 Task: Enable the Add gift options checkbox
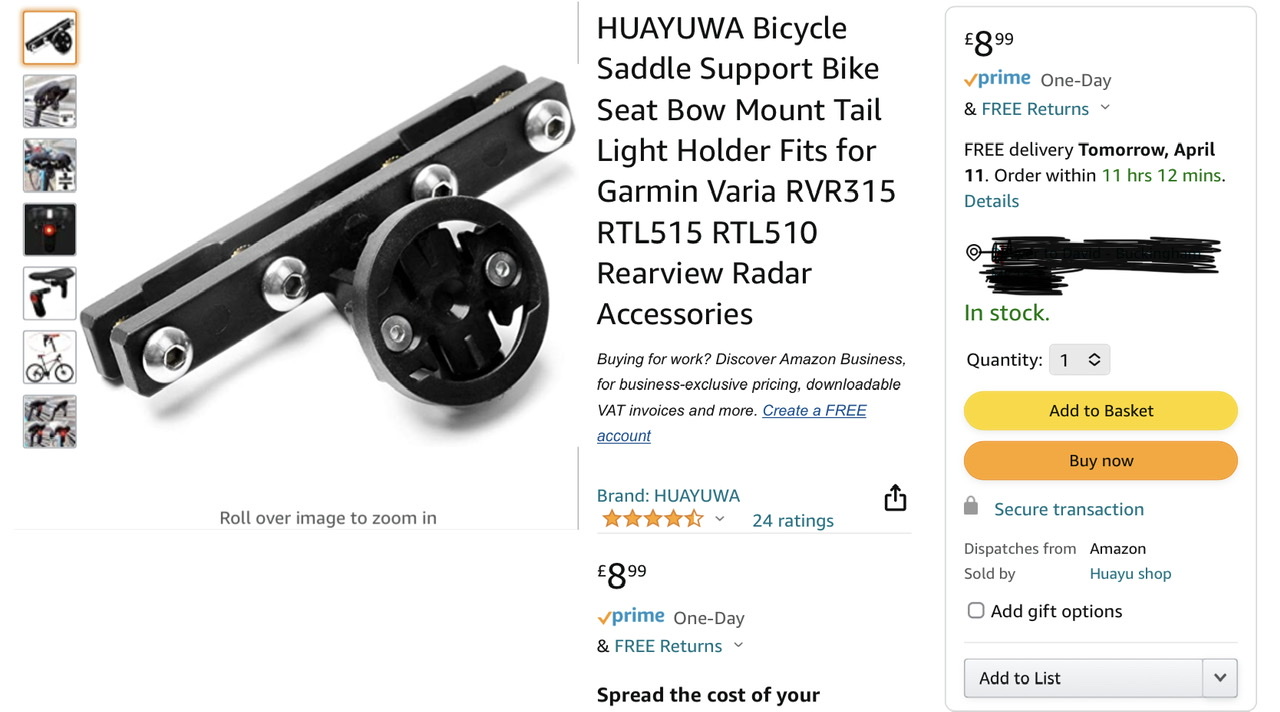(976, 610)
